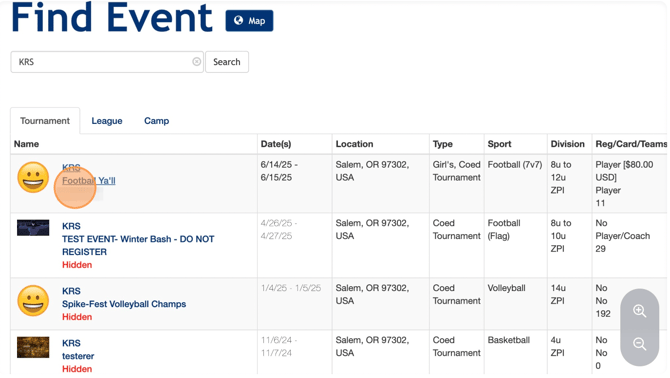Open the testerer event link
This screenshot has width=670, height=378.
[78, 356]
